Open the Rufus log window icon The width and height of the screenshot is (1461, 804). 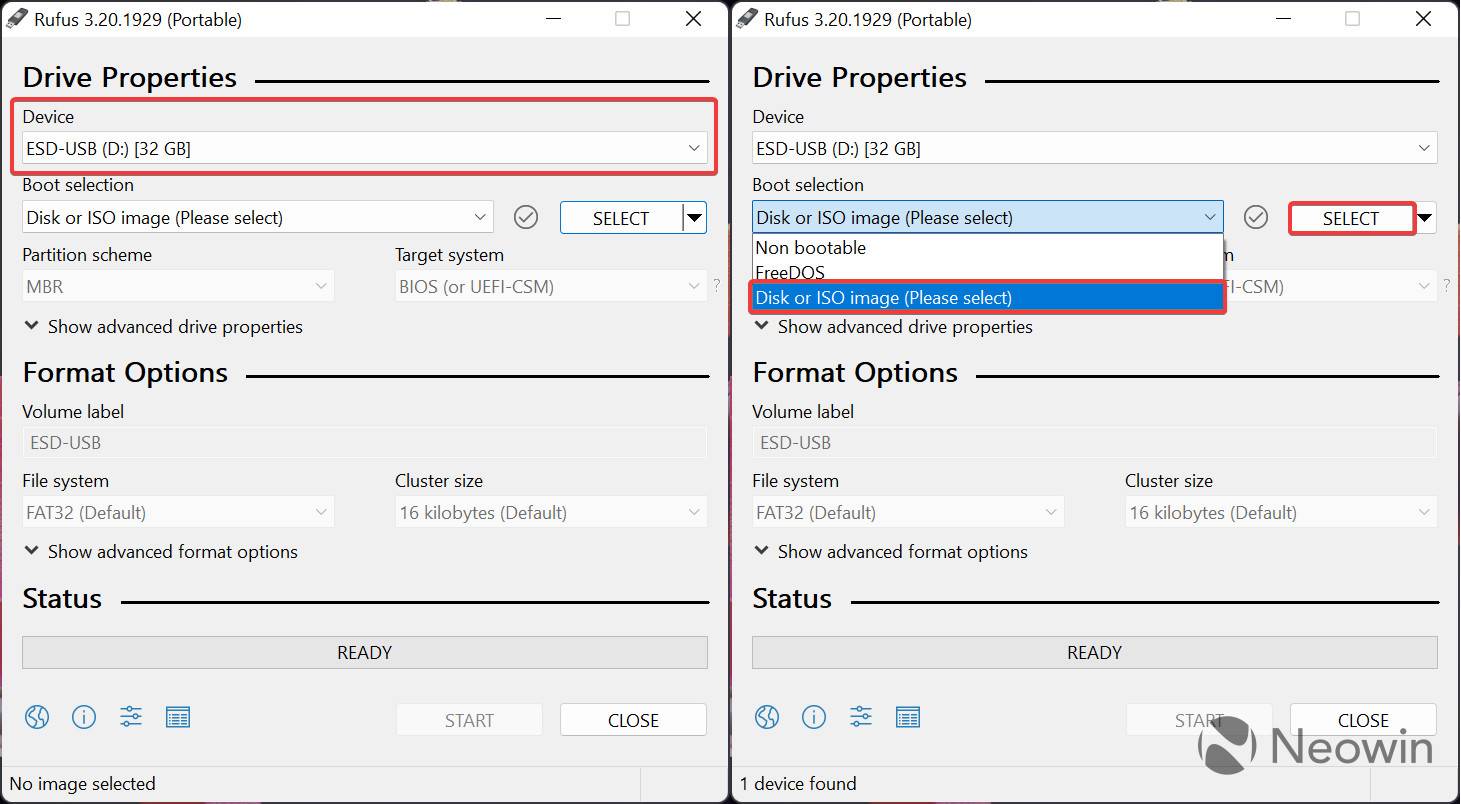pos(178,717)
